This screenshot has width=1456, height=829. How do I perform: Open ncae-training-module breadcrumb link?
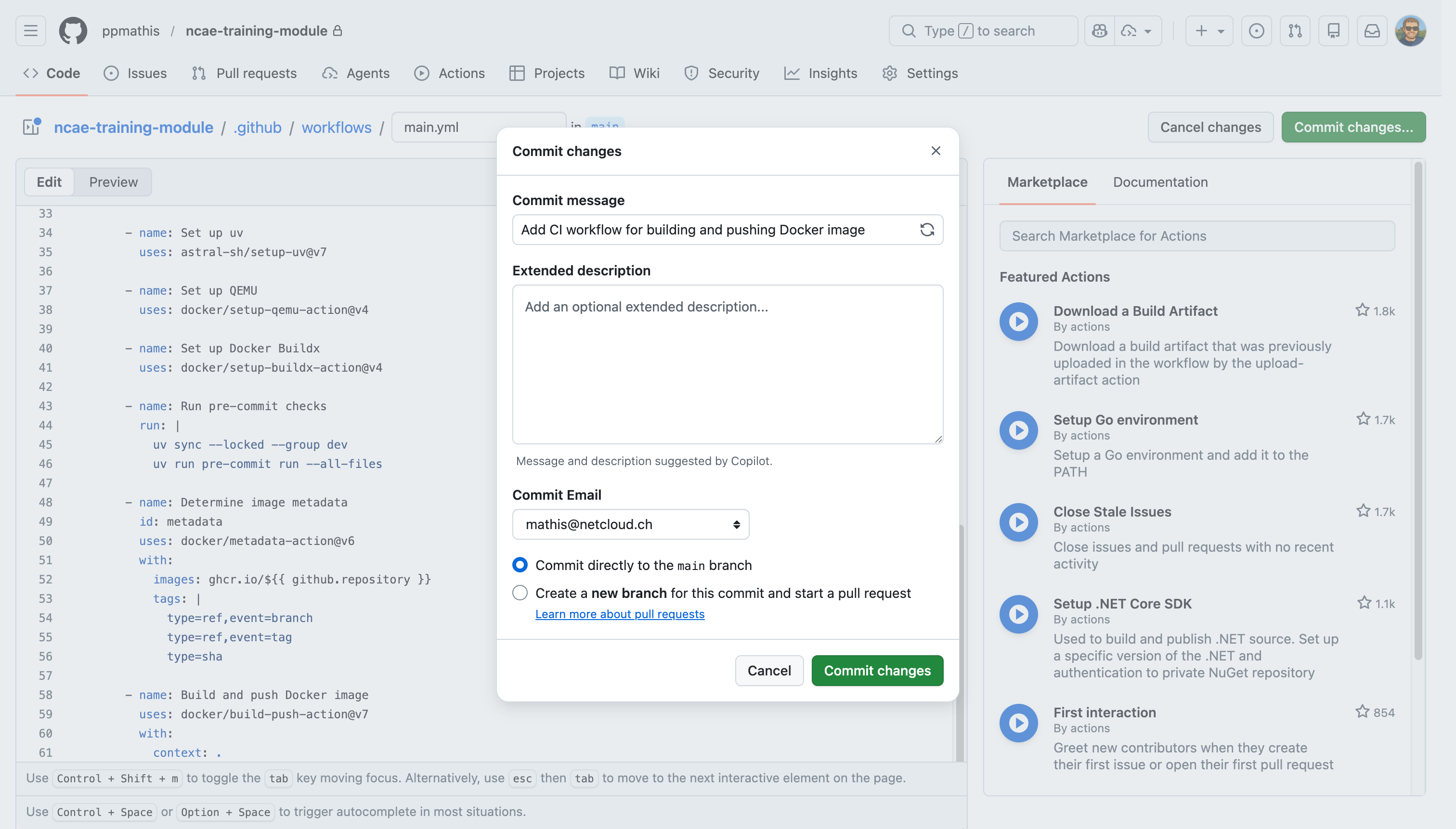pos(133,127)
